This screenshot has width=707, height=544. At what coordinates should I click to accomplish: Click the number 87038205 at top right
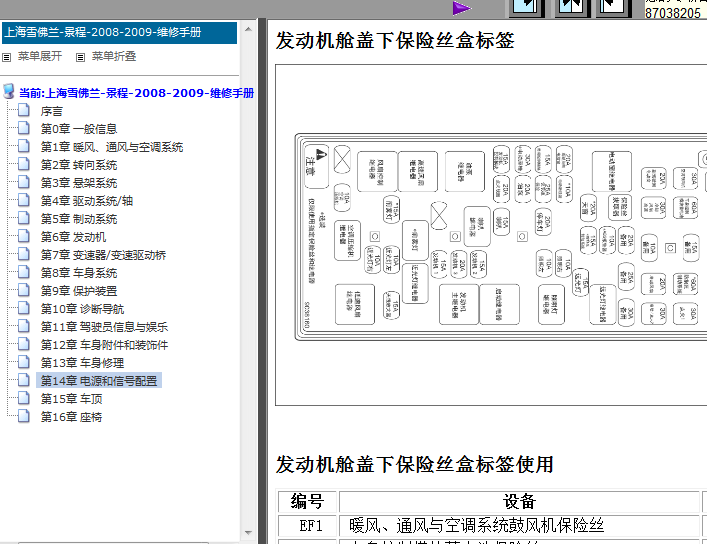click(x=673, y=13)
